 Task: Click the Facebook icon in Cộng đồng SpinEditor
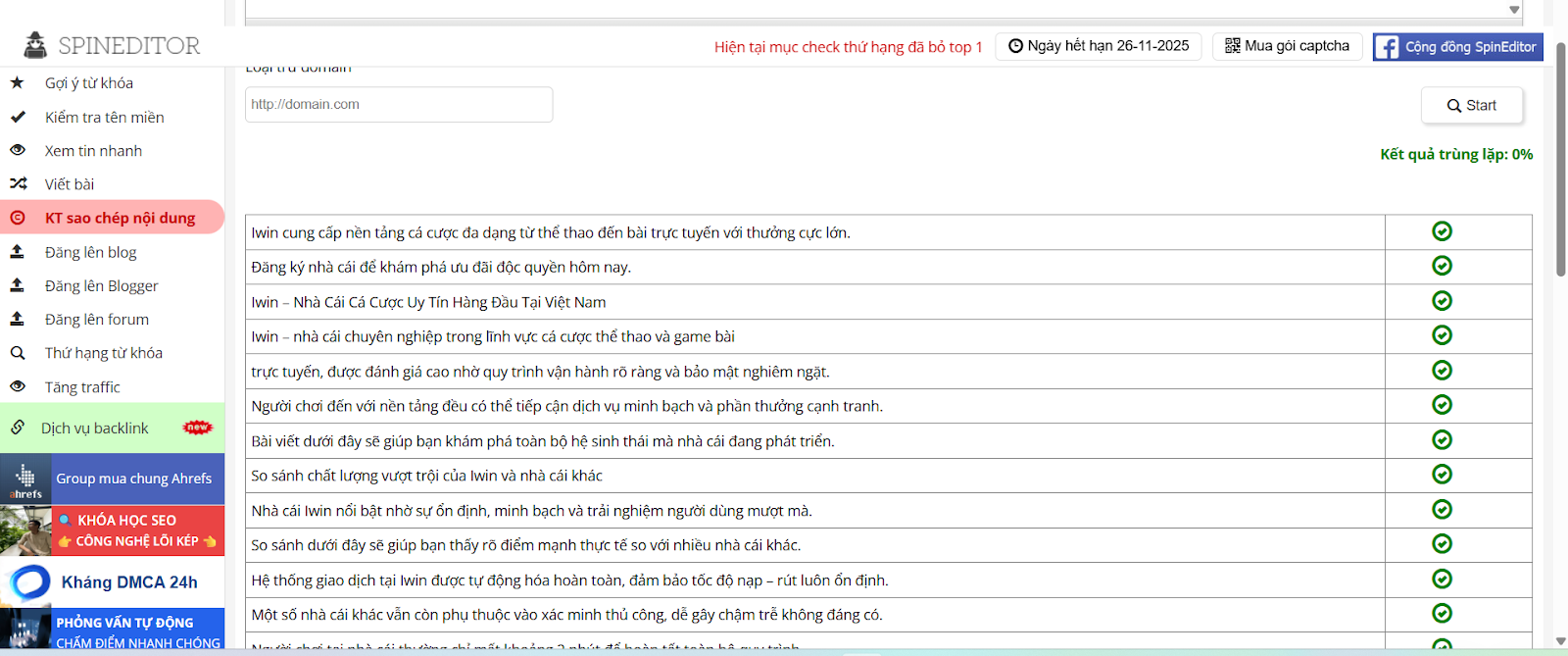(x=1387, y=47)
